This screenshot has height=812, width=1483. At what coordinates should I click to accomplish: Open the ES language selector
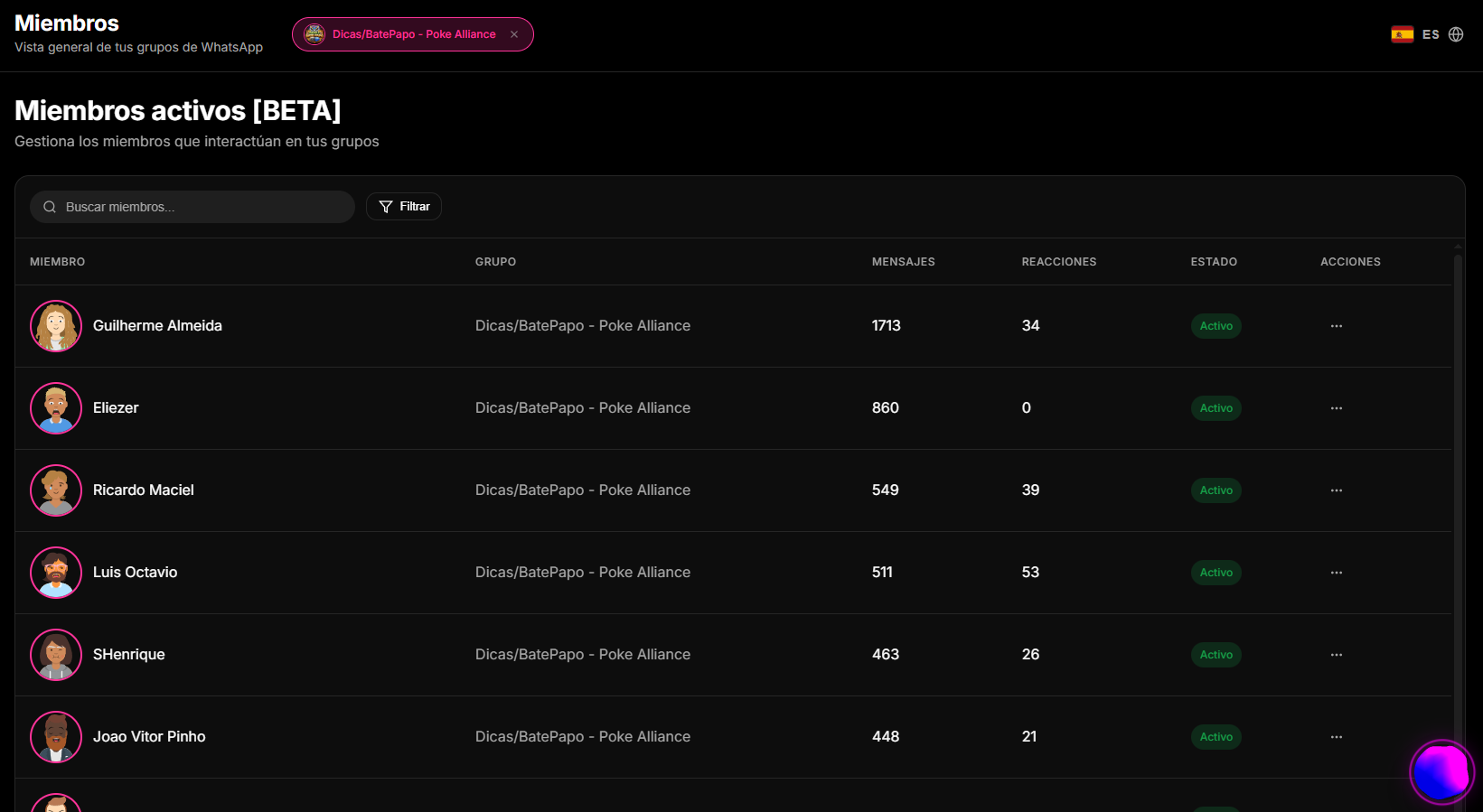point(1431,34)
